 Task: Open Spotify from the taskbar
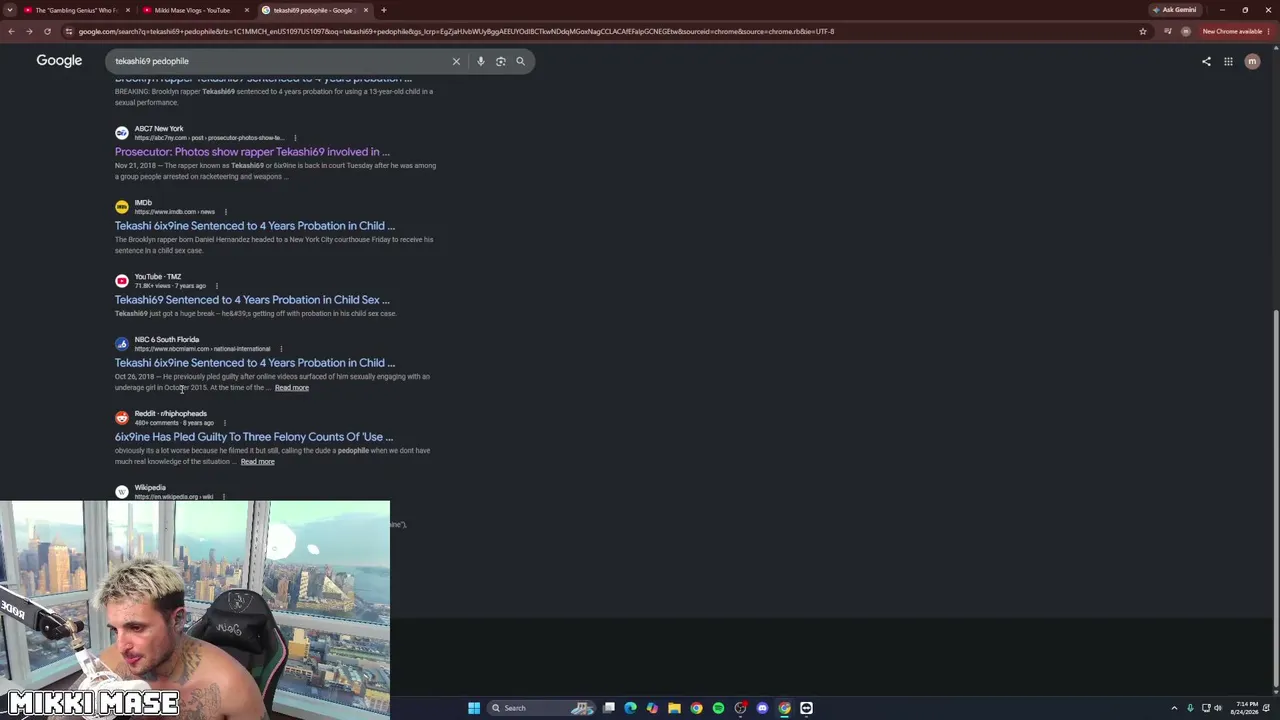tap(719, 708)
